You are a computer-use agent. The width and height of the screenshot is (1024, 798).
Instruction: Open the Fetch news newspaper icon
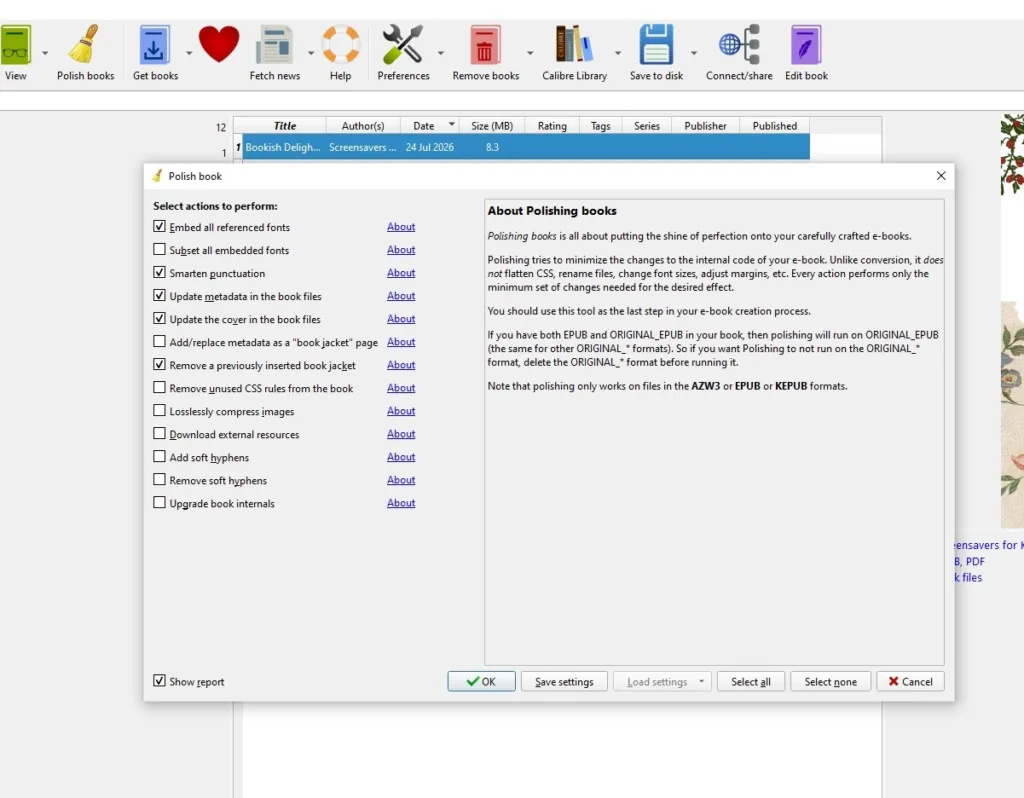coord(274,44)
